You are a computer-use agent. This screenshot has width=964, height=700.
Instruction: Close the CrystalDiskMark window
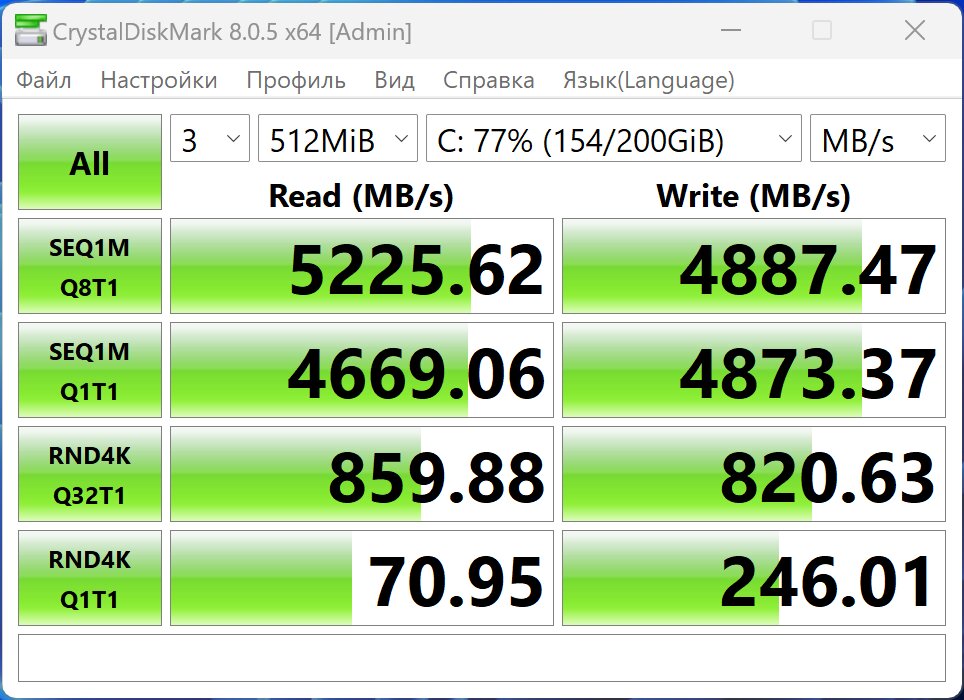[x=915, y=30]
